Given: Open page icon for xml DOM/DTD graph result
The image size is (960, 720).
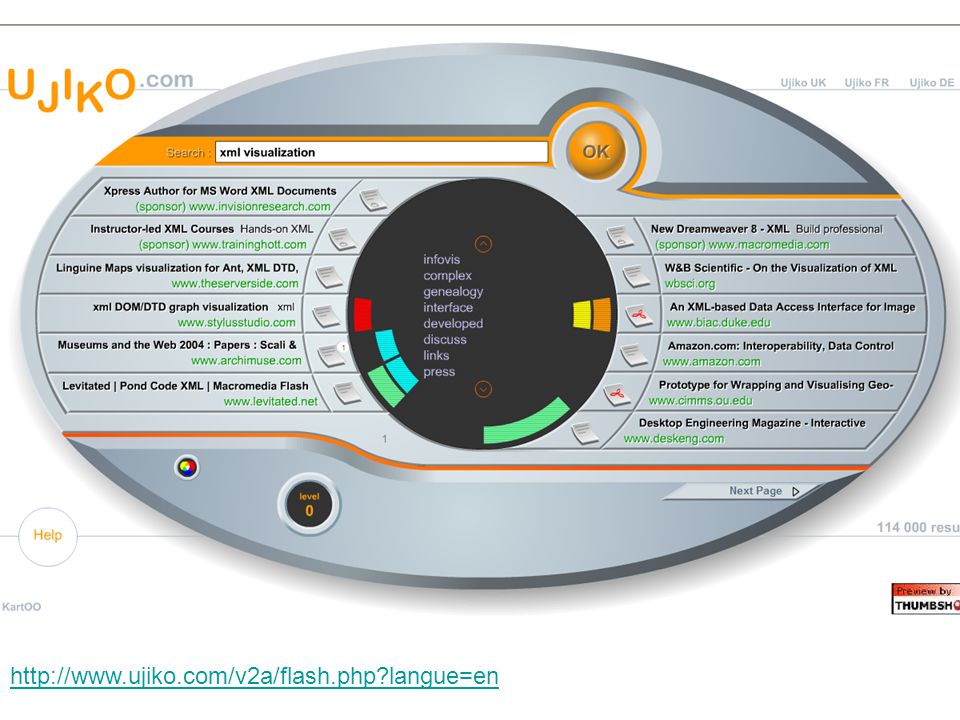Looking at the screenshot, I should tap(325, 317).
